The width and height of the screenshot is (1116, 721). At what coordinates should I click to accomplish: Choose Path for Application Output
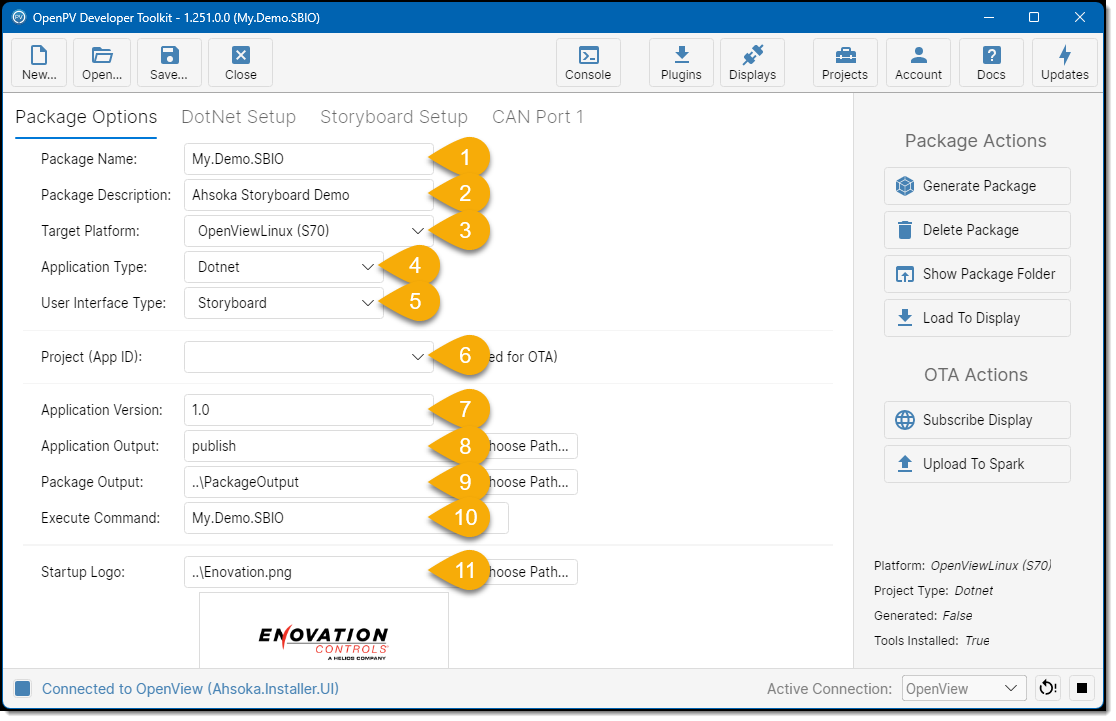[530, 446]
